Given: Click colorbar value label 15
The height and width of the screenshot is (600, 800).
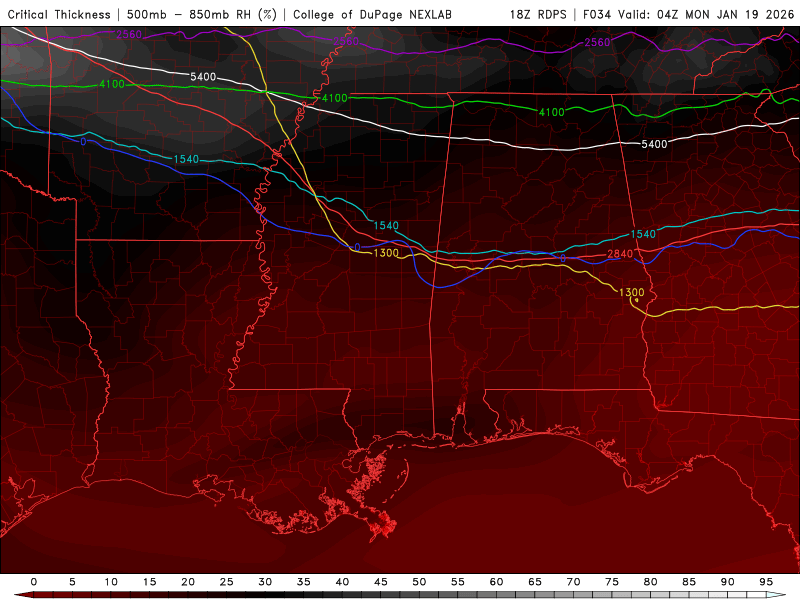Looking at the screenshot, I should [x=149, y=582].
